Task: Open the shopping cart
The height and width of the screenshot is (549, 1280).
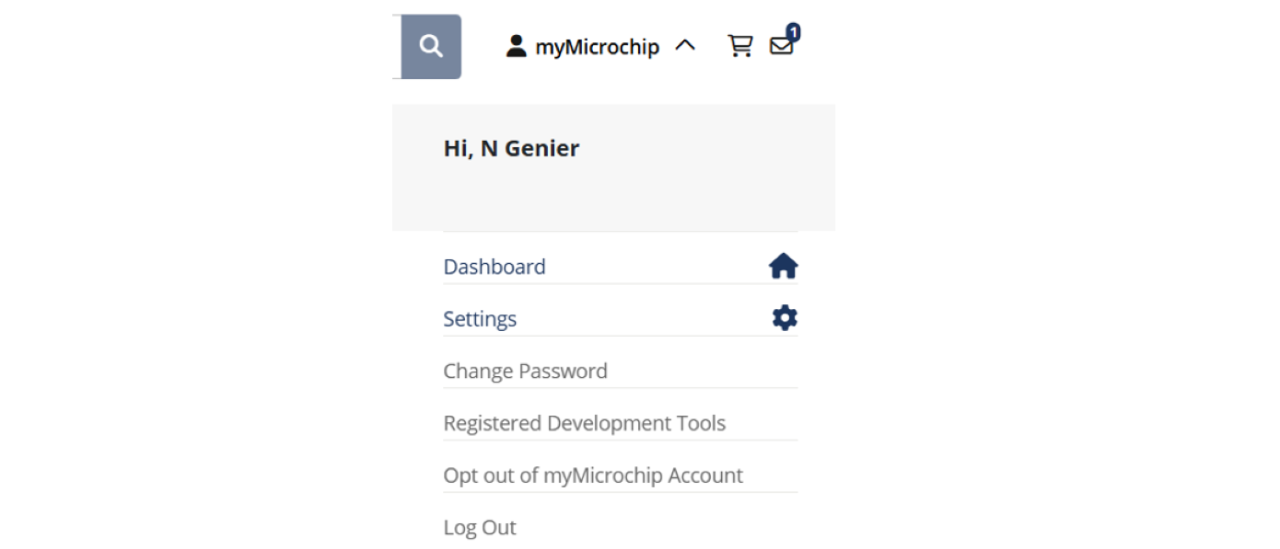Action: pyautogui.click(x=740, y=46)
